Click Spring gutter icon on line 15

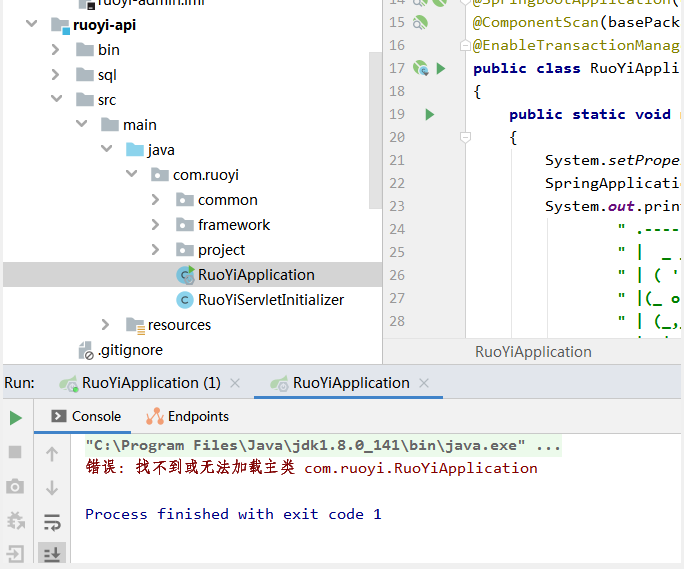pyautogui.click(x=420, y=22)
